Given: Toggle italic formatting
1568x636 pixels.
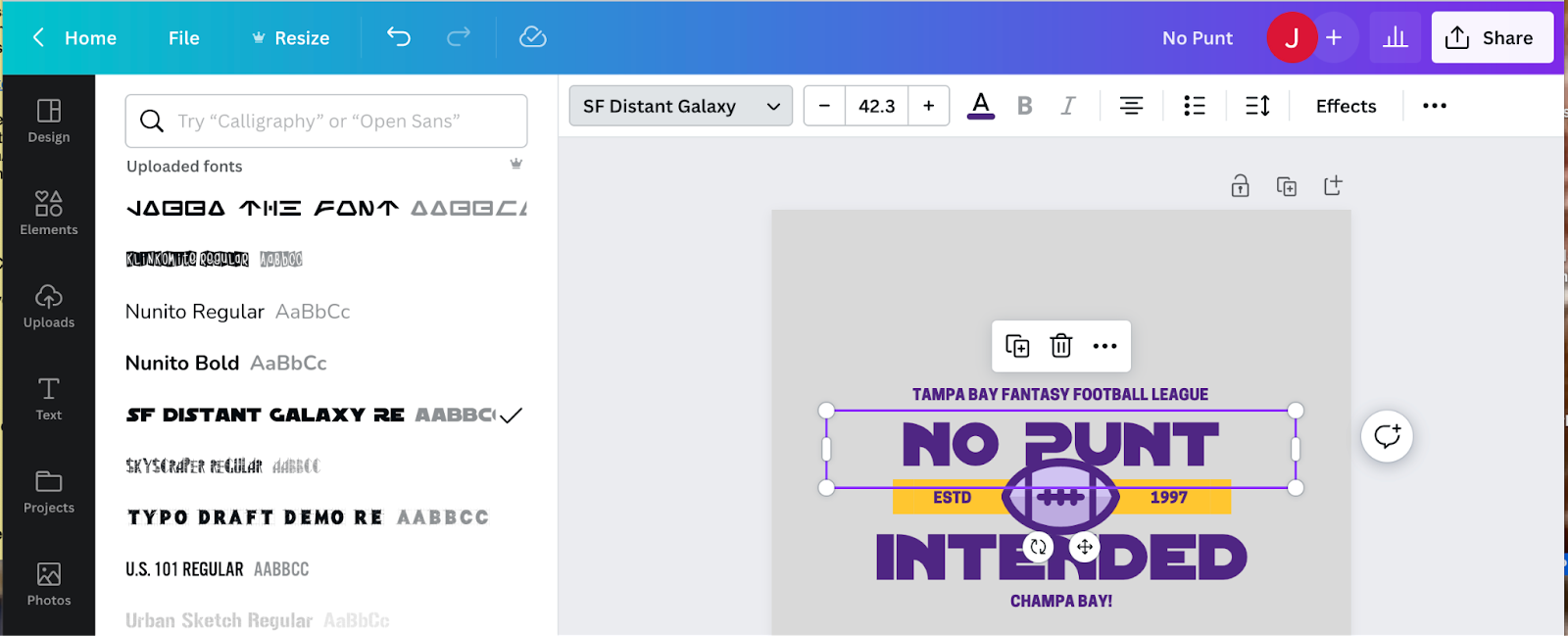Looking at the screenshot, I should point(1068,106).
